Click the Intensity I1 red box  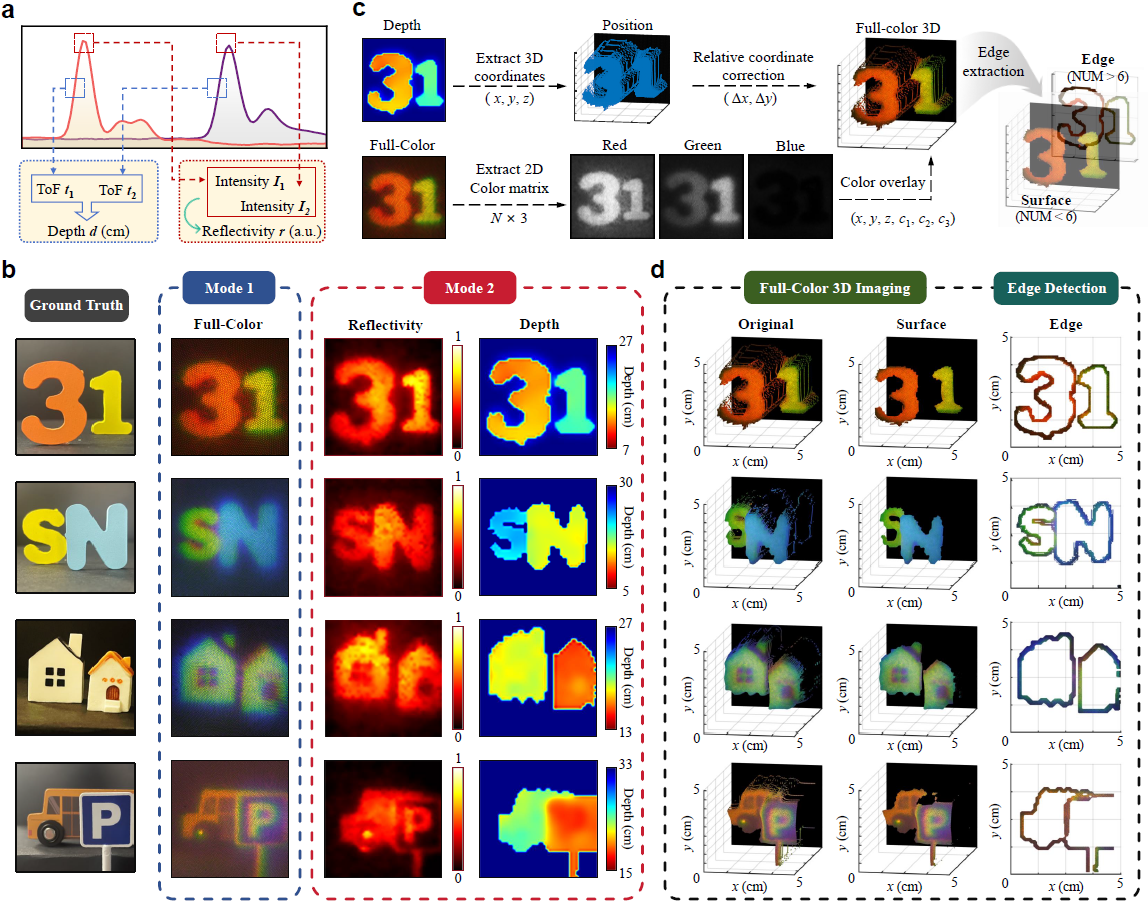[x=261, y=193]
